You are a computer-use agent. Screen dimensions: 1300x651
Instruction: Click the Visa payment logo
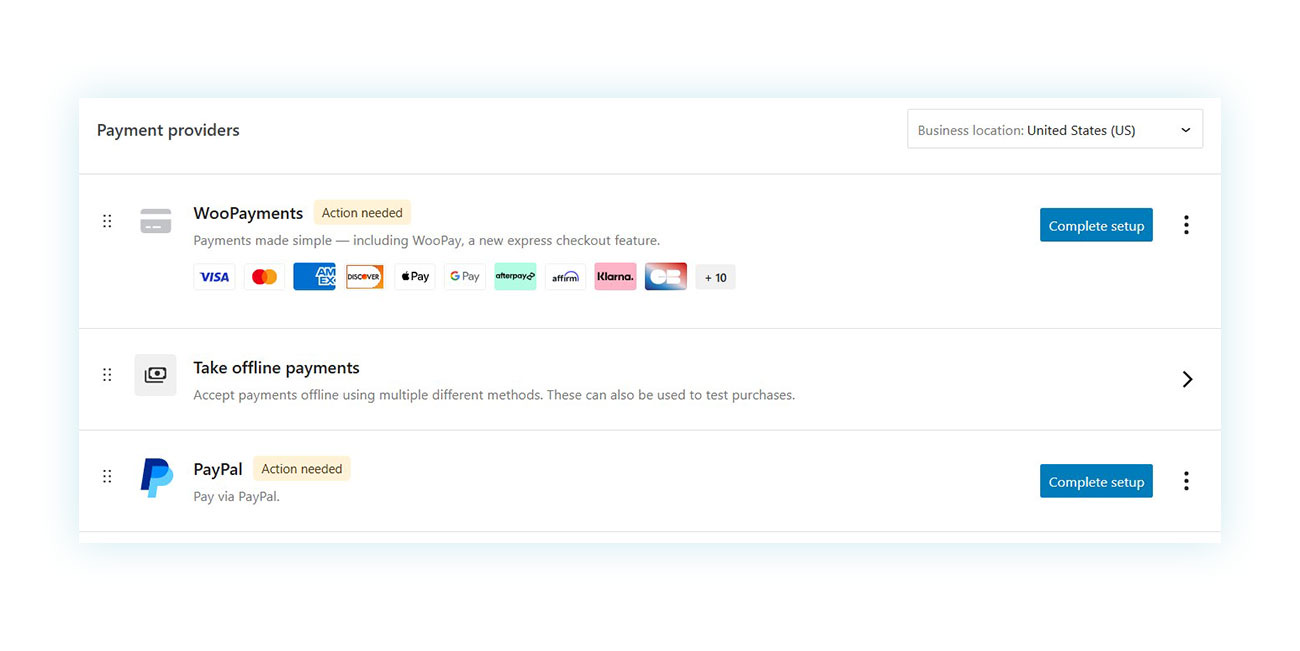[214, 277]
